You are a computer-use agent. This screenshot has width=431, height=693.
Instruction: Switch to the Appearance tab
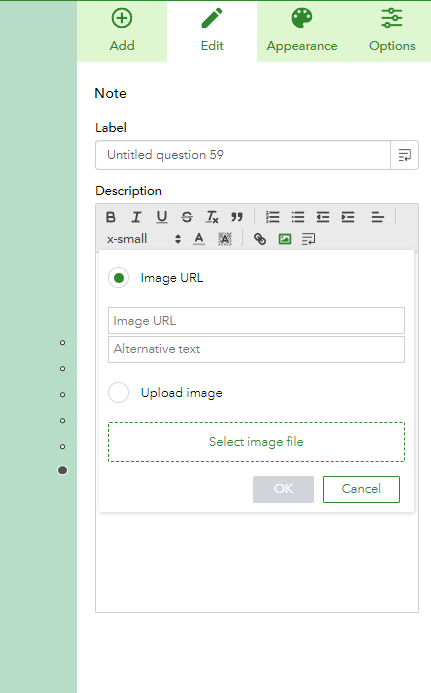point(302,31)
